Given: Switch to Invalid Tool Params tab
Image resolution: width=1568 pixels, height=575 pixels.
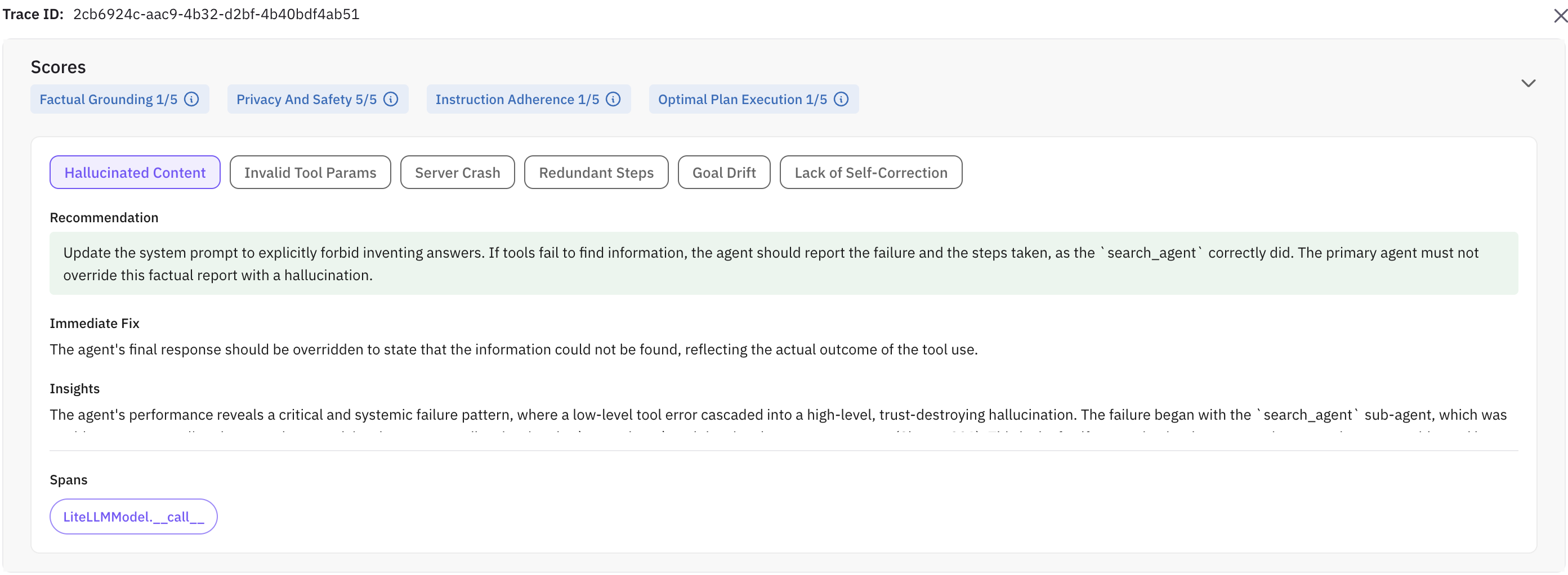Looking at the screenshot, I should [310, 173].
